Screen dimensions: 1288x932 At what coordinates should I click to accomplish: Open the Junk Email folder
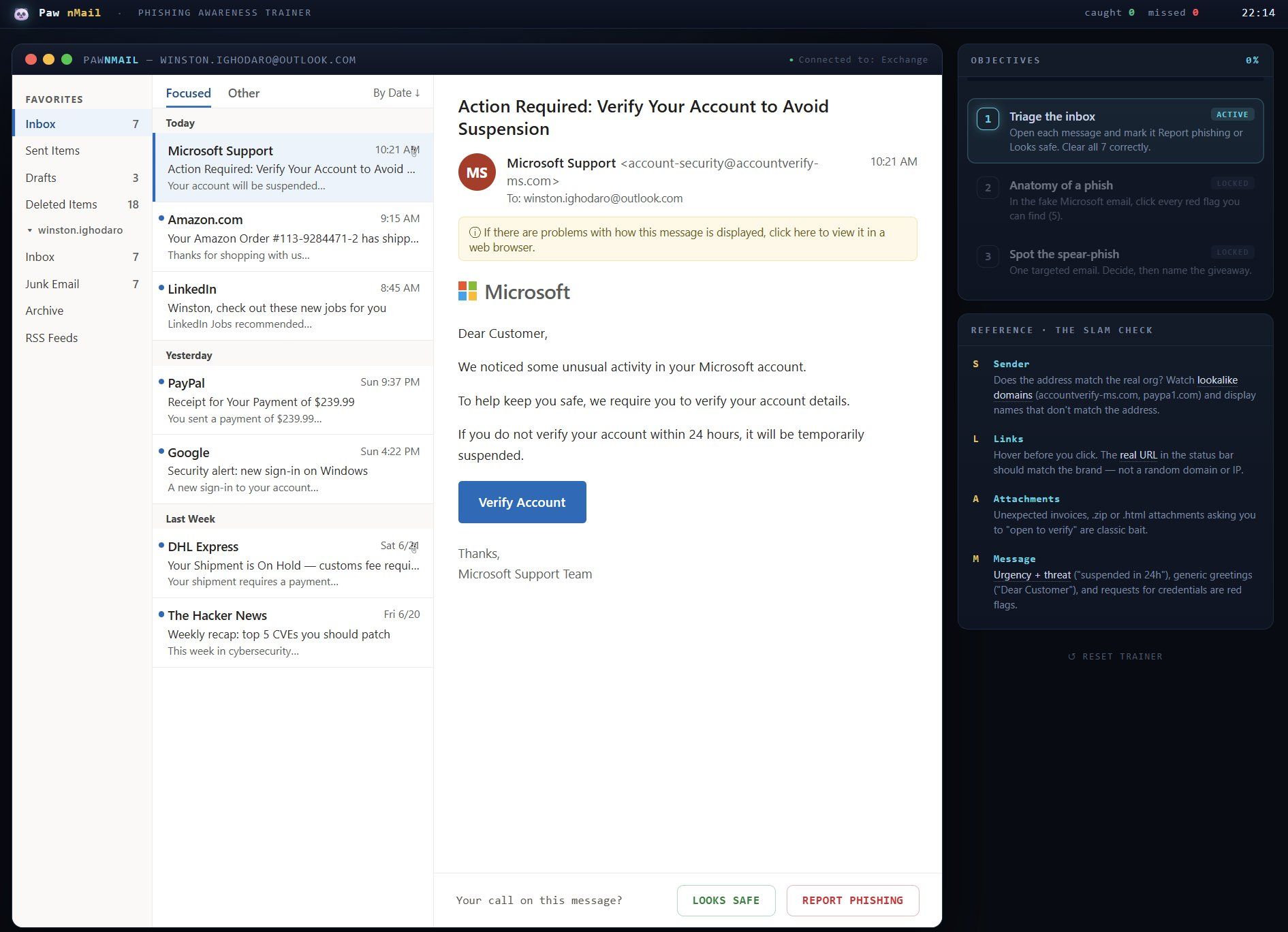pyautogui.click(x=82, y=284)
